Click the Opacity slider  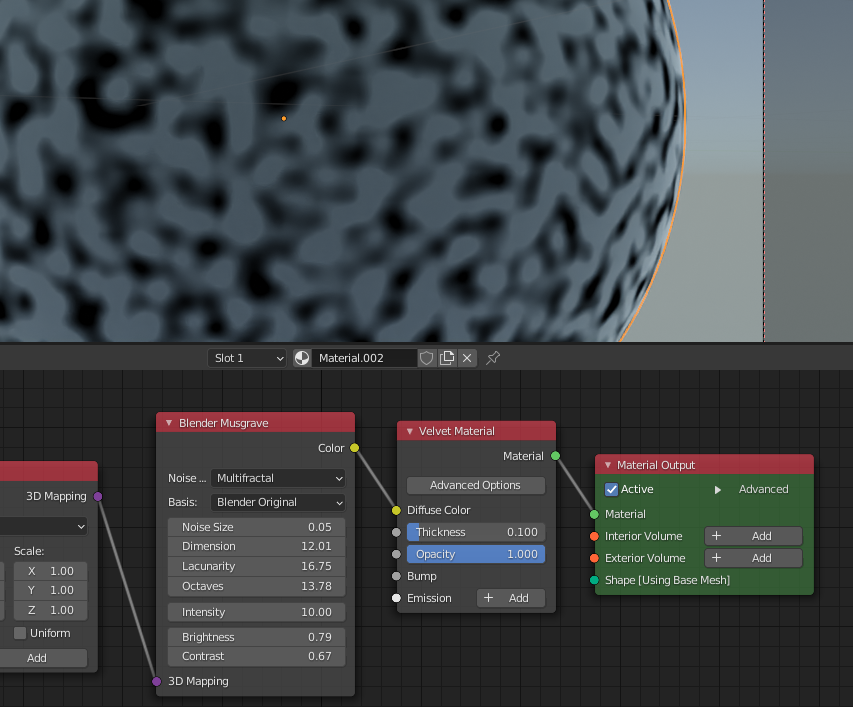[x=475, y=554]
